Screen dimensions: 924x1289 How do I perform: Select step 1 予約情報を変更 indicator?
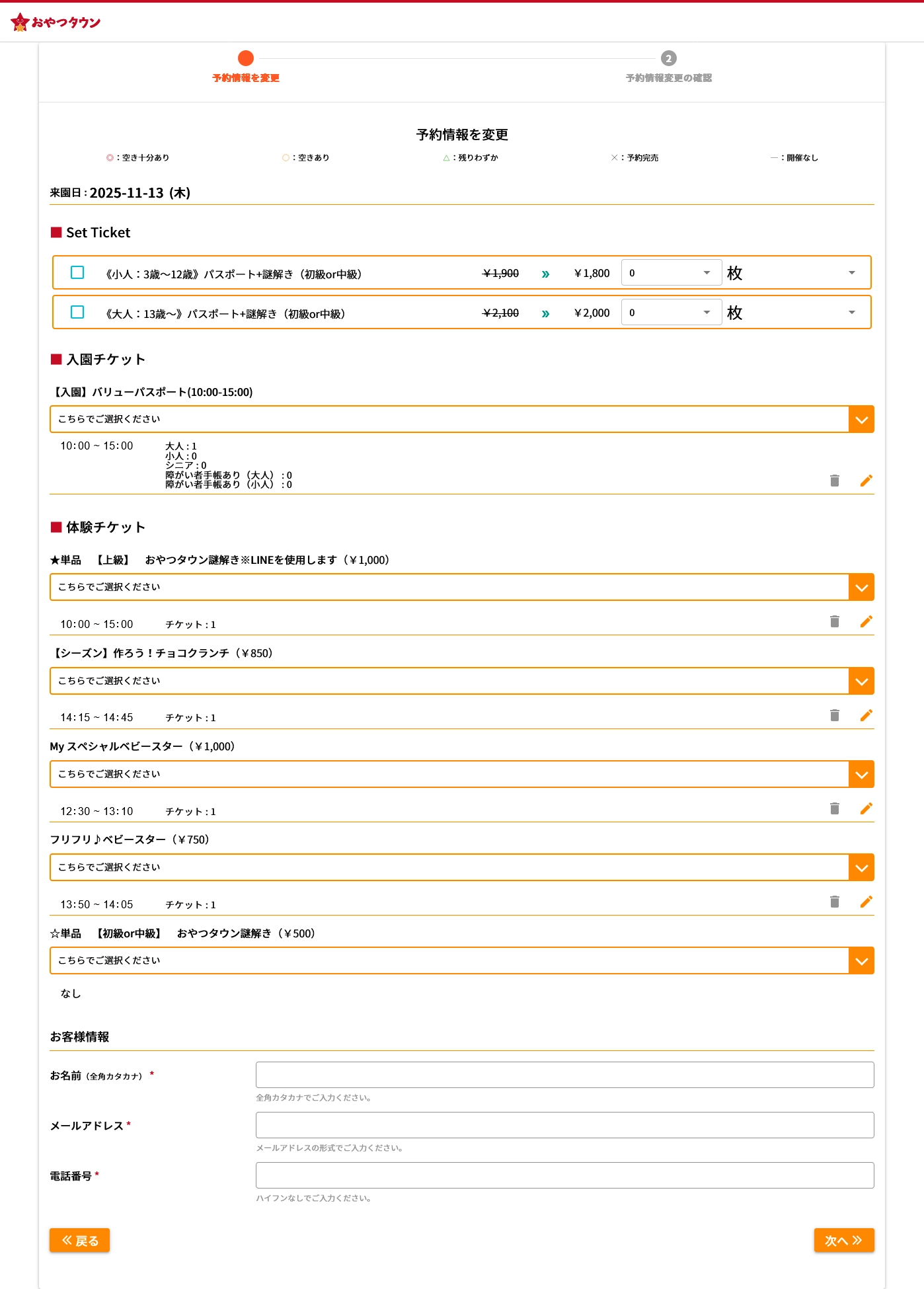[x=246, y=59]
